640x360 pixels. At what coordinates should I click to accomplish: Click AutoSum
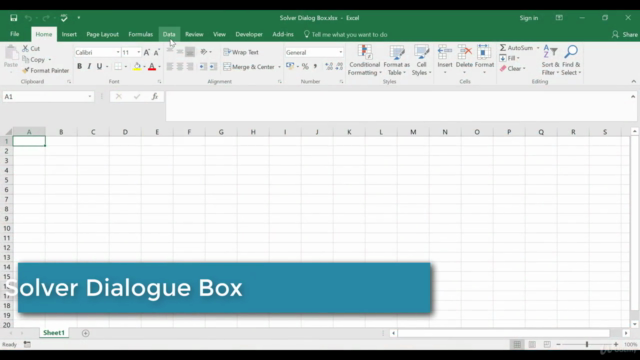click(516, 48)
